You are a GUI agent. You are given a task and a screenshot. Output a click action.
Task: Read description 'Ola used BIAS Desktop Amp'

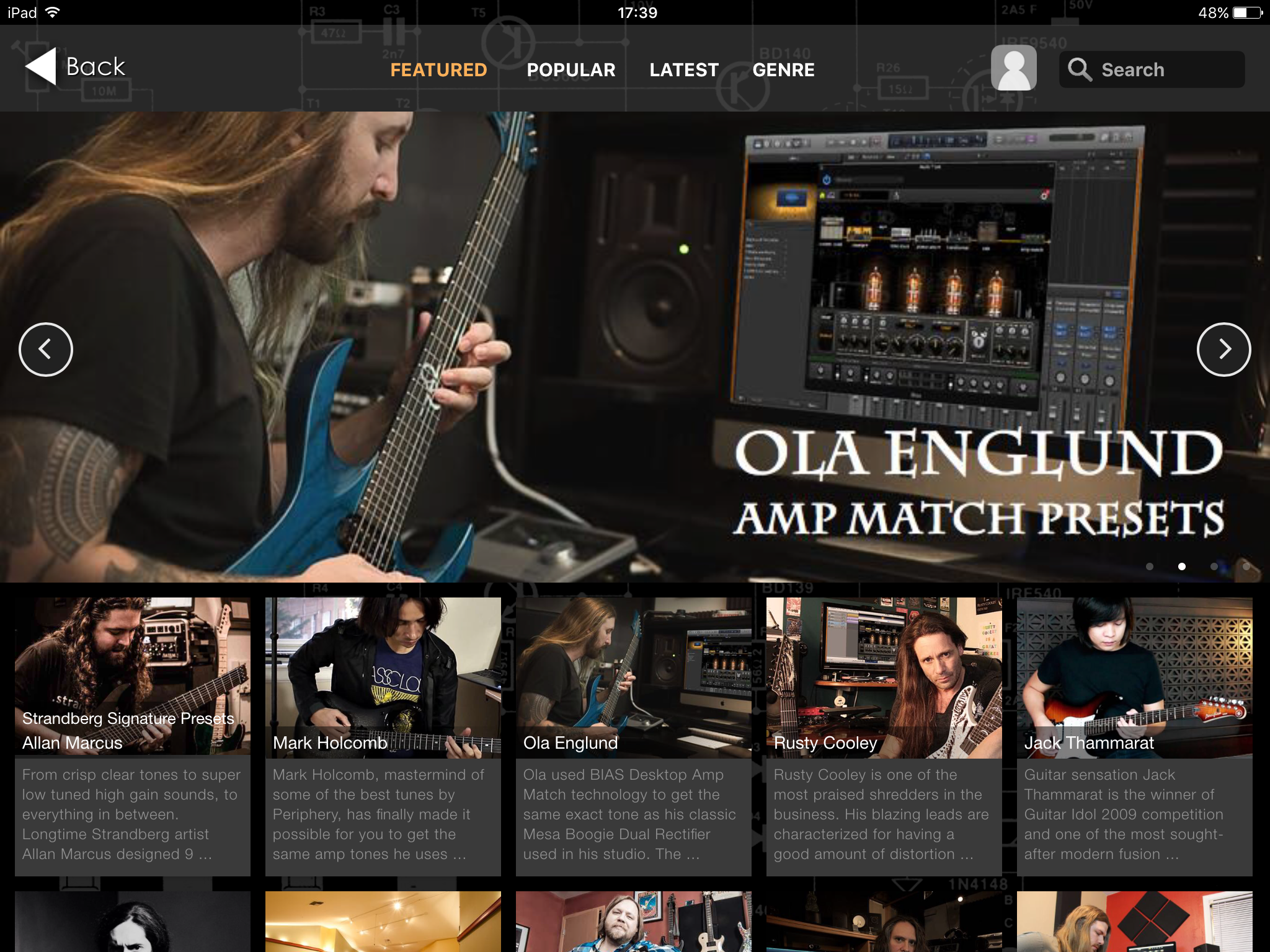coord(623,775)
